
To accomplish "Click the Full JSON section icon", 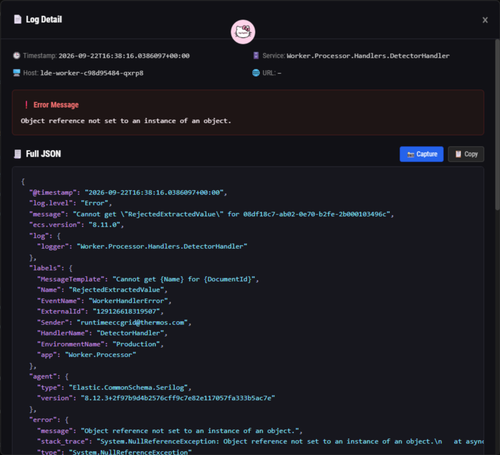I will click(17, 154).
